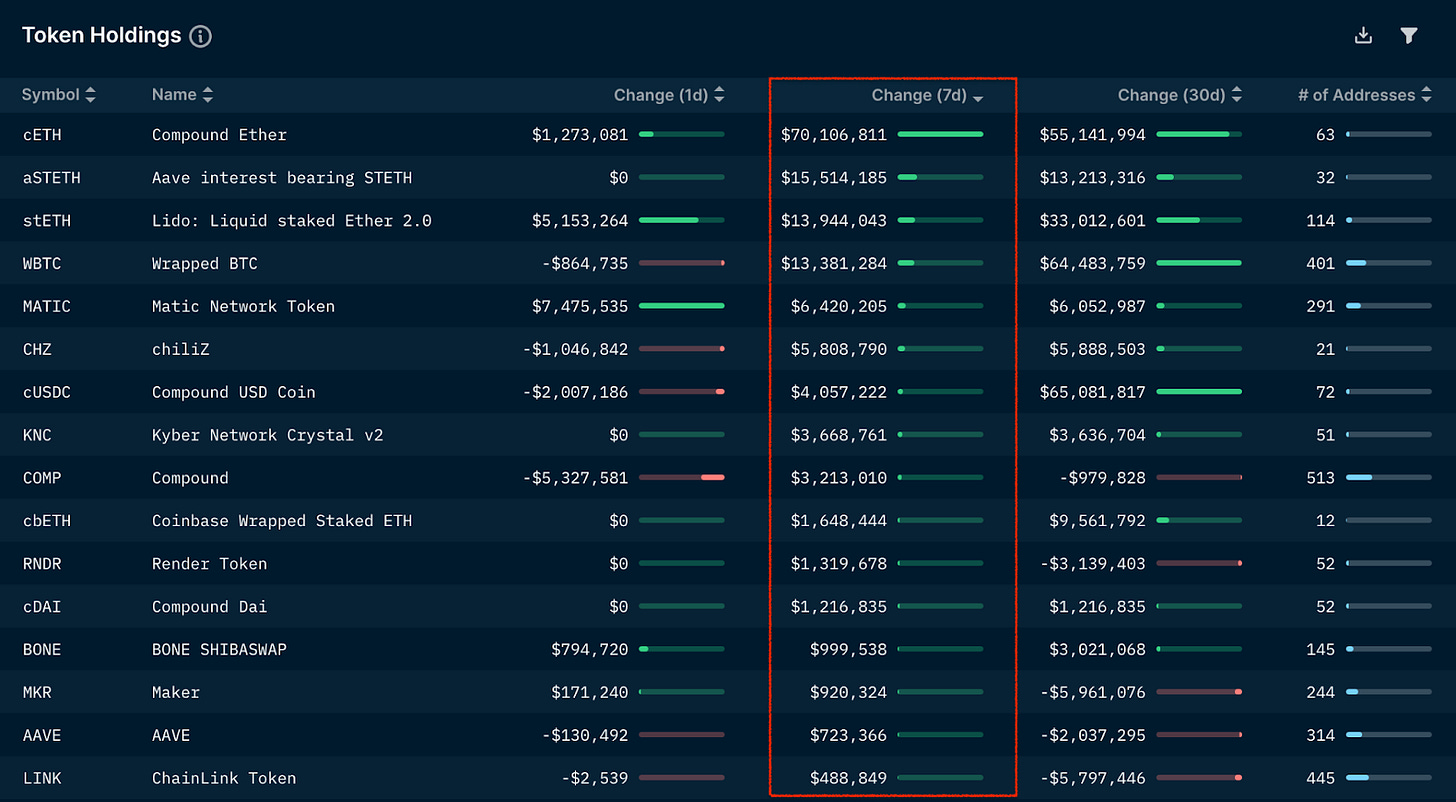Screen dimensions: 1456x802
Task: Click the $65,081,817 30d change value
Action: pyautogui.click(x=1093, y=393)
